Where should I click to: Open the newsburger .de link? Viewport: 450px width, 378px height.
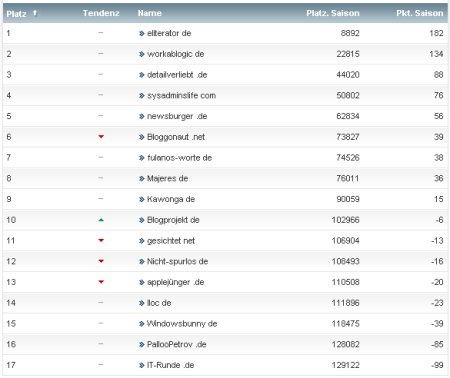click(177, 116)
